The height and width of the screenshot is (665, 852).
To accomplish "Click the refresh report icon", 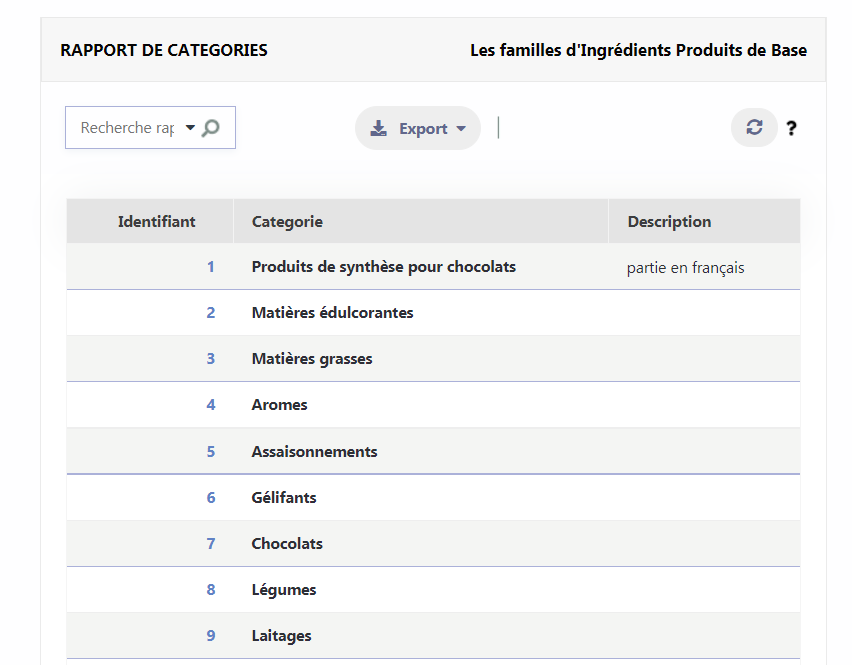I will (754, 128).
